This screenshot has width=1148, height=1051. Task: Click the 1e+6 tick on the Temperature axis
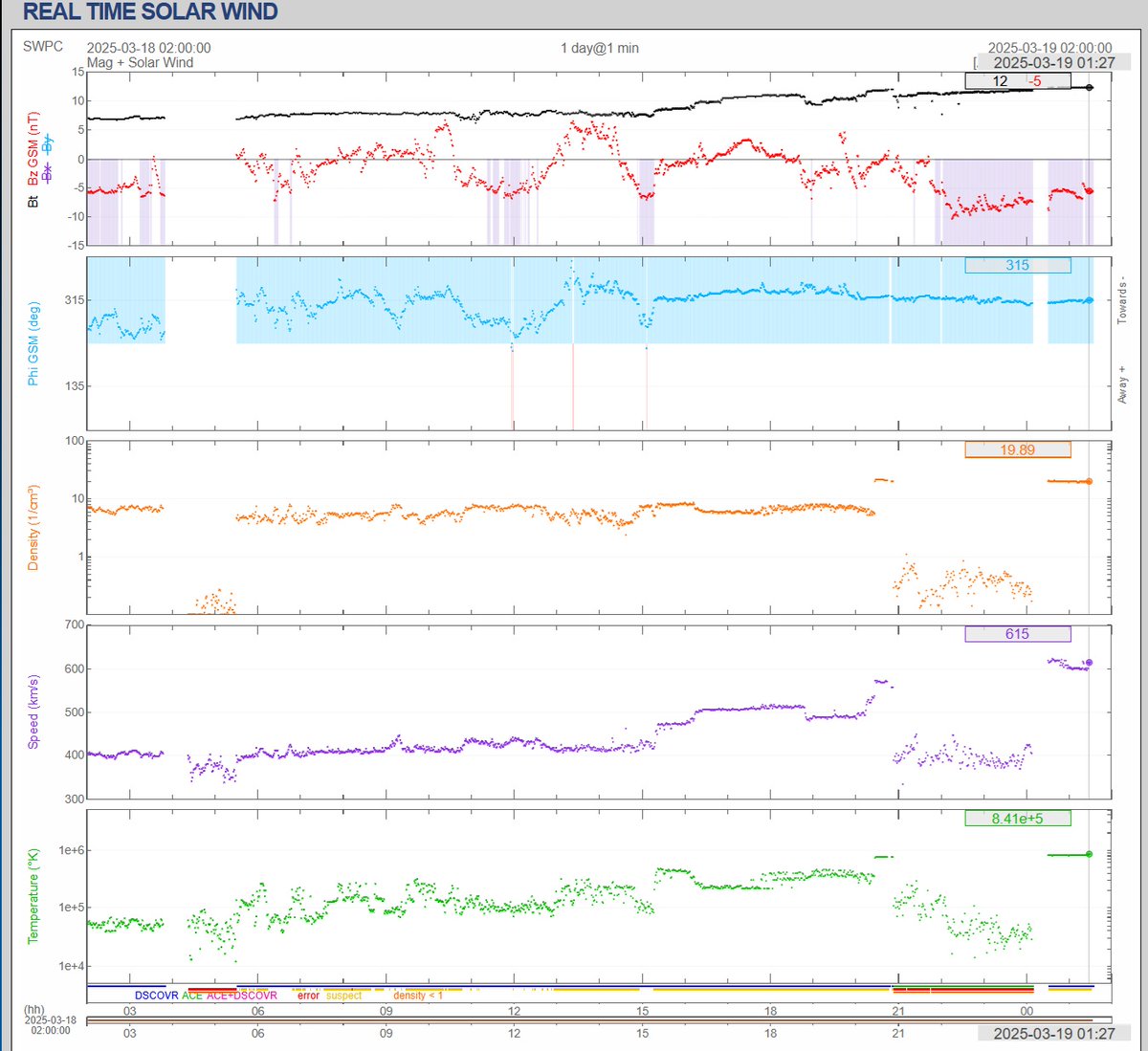tap(70, 850)
